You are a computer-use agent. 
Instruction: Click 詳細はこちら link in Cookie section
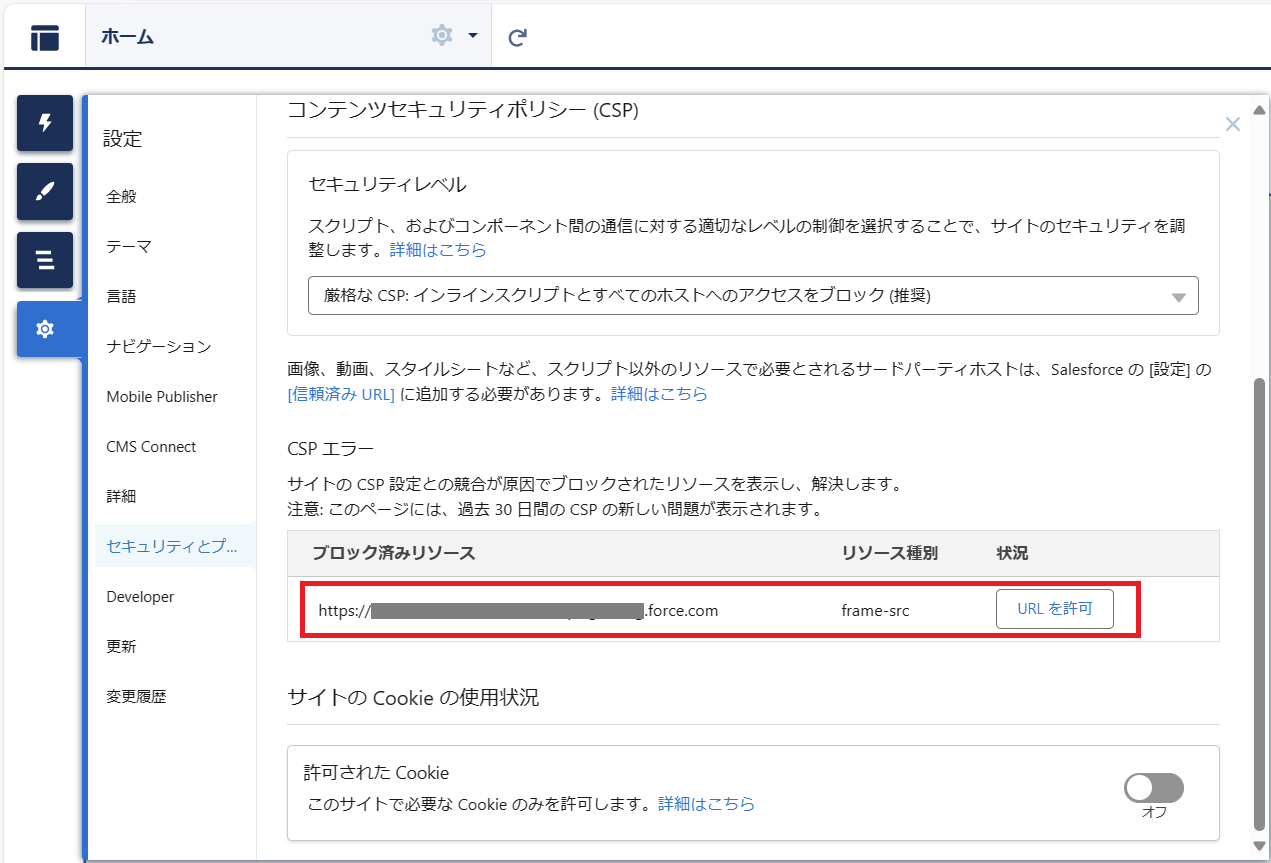pos(706,804)
